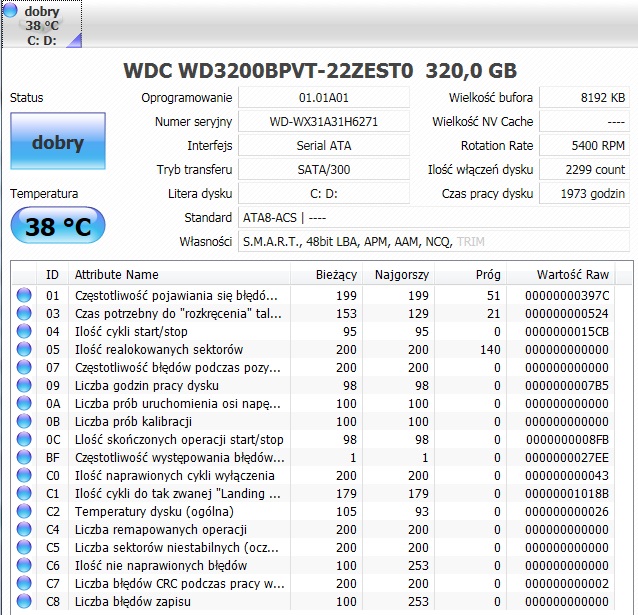
Task: Click raw value 00000001018B
Action: (x=567, y=493)
